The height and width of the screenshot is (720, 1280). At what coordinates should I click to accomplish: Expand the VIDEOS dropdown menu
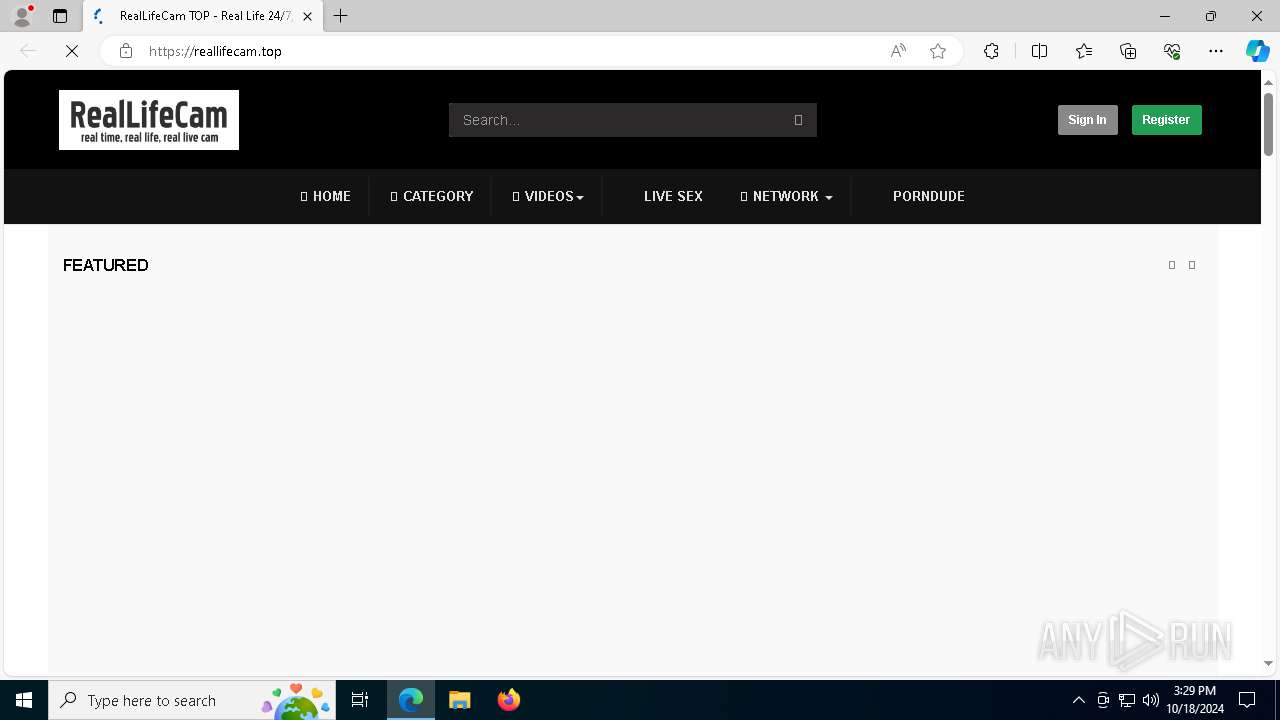(548, 196)
